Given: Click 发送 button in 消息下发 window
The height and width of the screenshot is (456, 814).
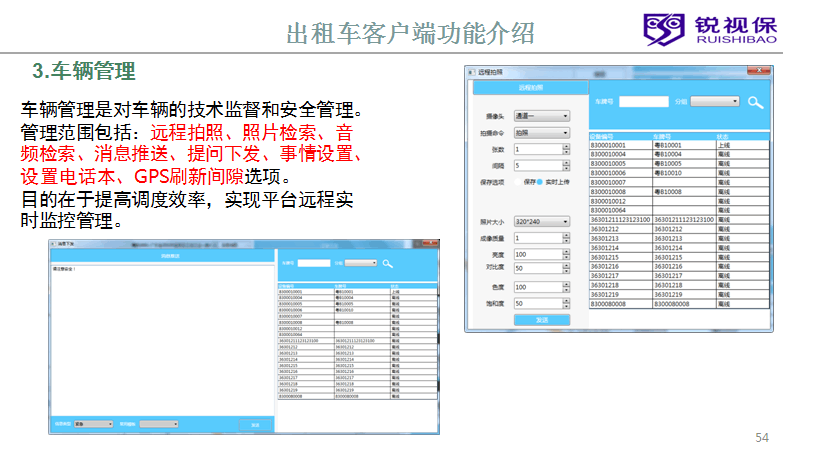Looking at the screenshot, I should click(255, 425).
